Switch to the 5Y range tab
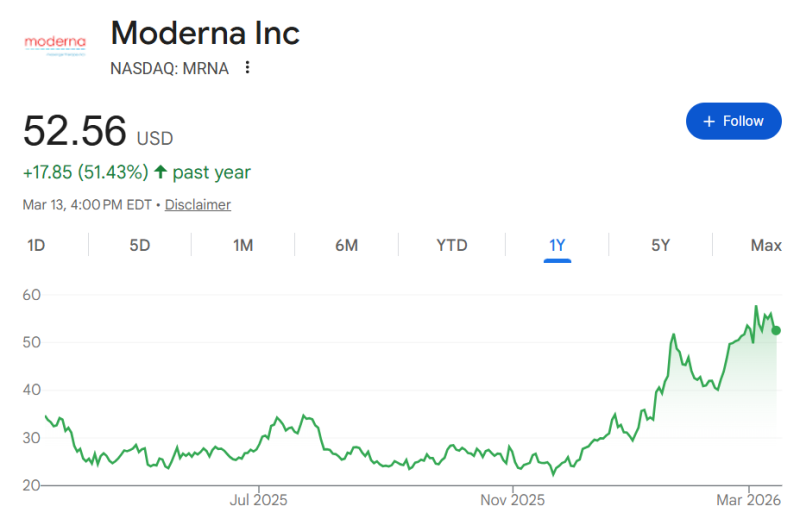This screenshot has height=525, width=800. [x=660, y=246]
